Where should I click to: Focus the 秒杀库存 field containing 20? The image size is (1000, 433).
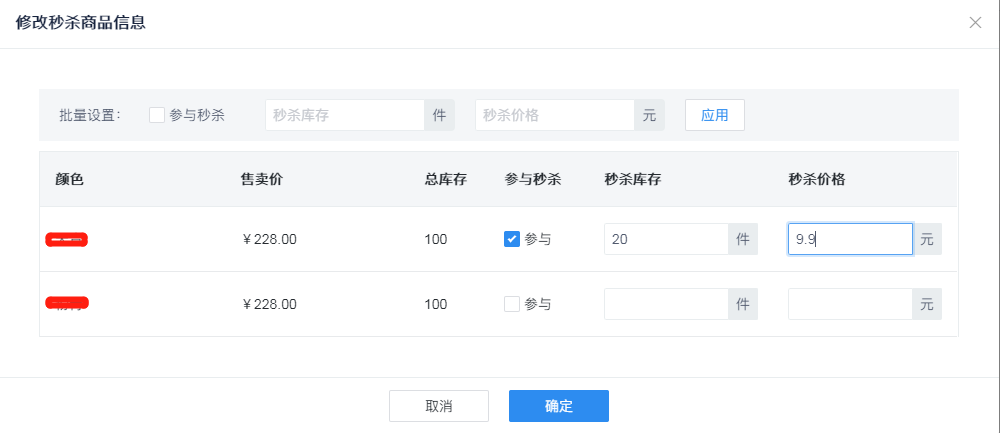[x=666, y=239]
